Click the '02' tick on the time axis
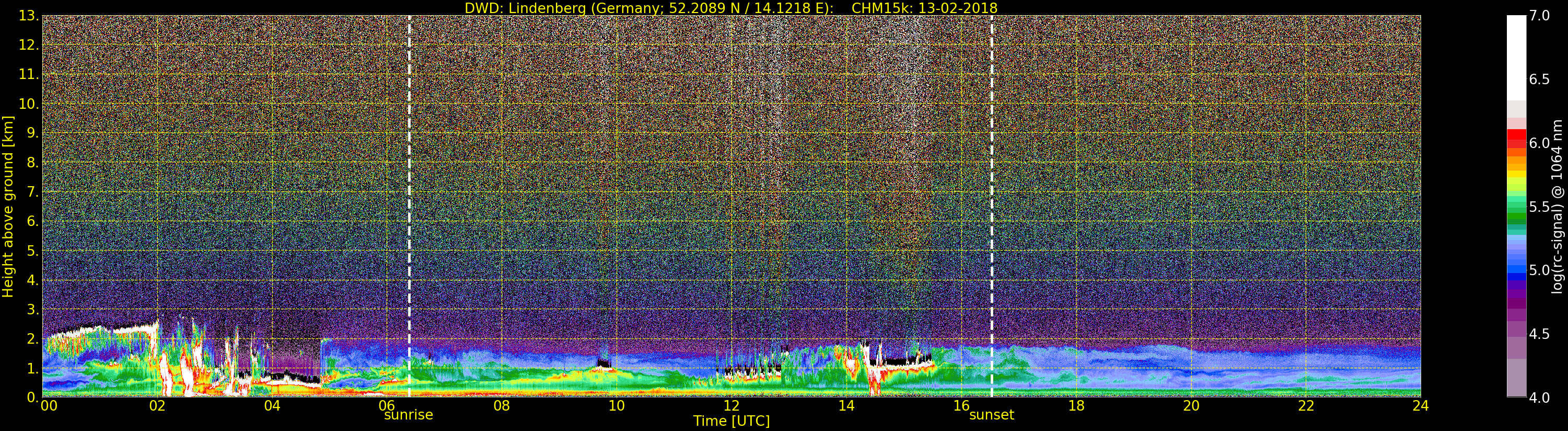The height and width of the screenshot is (431, 1568). pos(158,405)
